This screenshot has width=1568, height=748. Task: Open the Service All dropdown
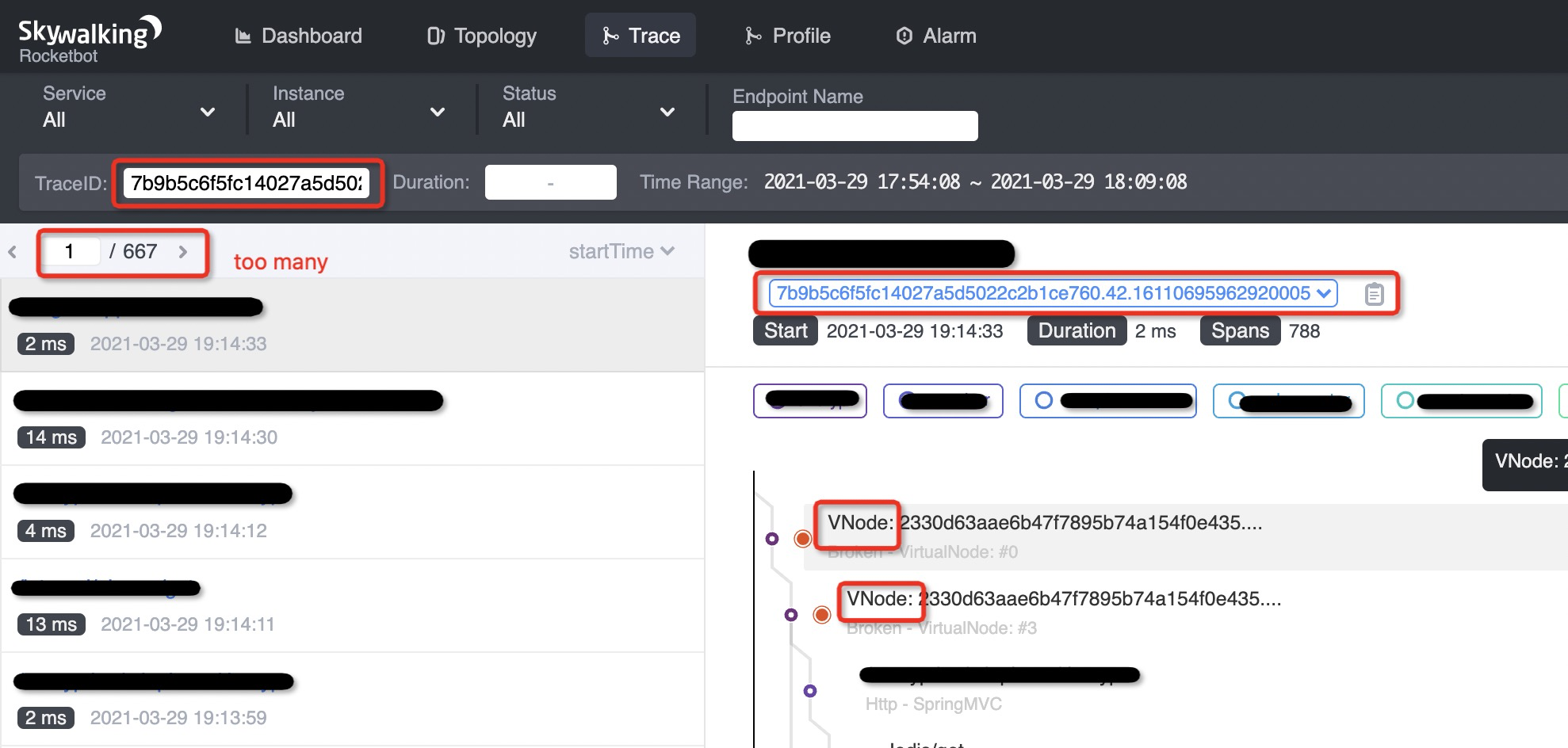(x=208, y=112)
